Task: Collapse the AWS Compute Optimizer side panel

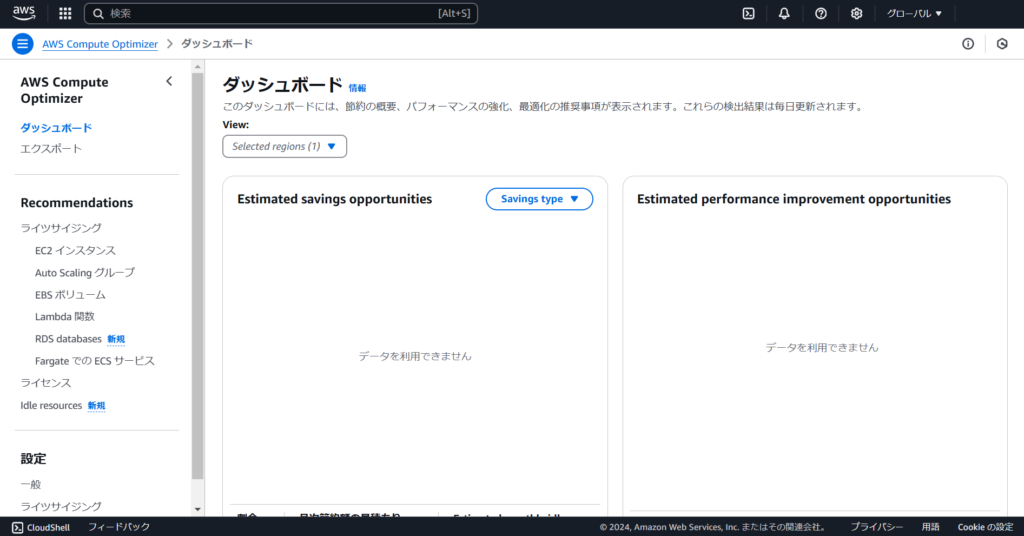Action: pos(169,82)
